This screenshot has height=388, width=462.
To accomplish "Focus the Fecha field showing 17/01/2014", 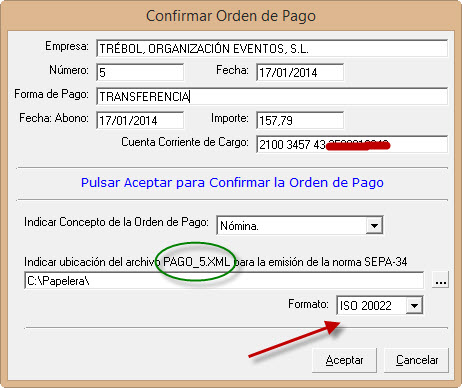I will [x=300, y=72].
